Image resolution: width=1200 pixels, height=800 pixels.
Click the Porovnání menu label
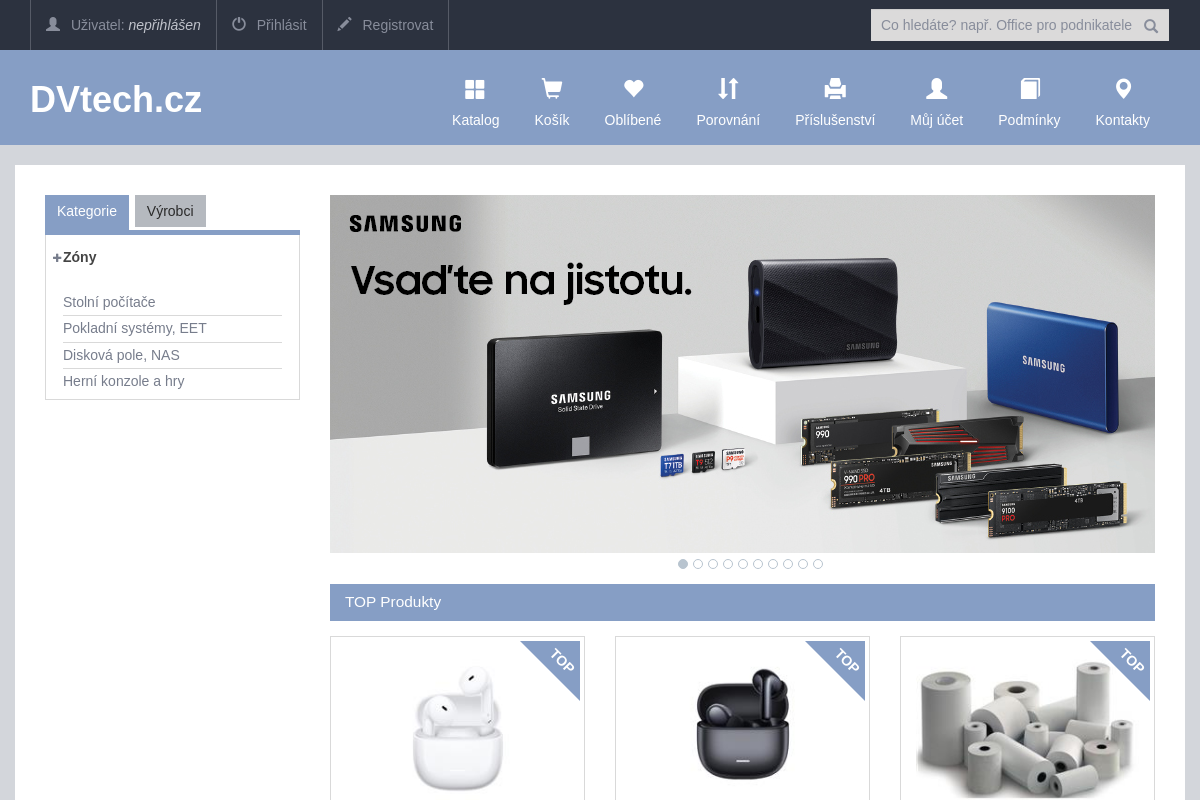coord(728,120)
